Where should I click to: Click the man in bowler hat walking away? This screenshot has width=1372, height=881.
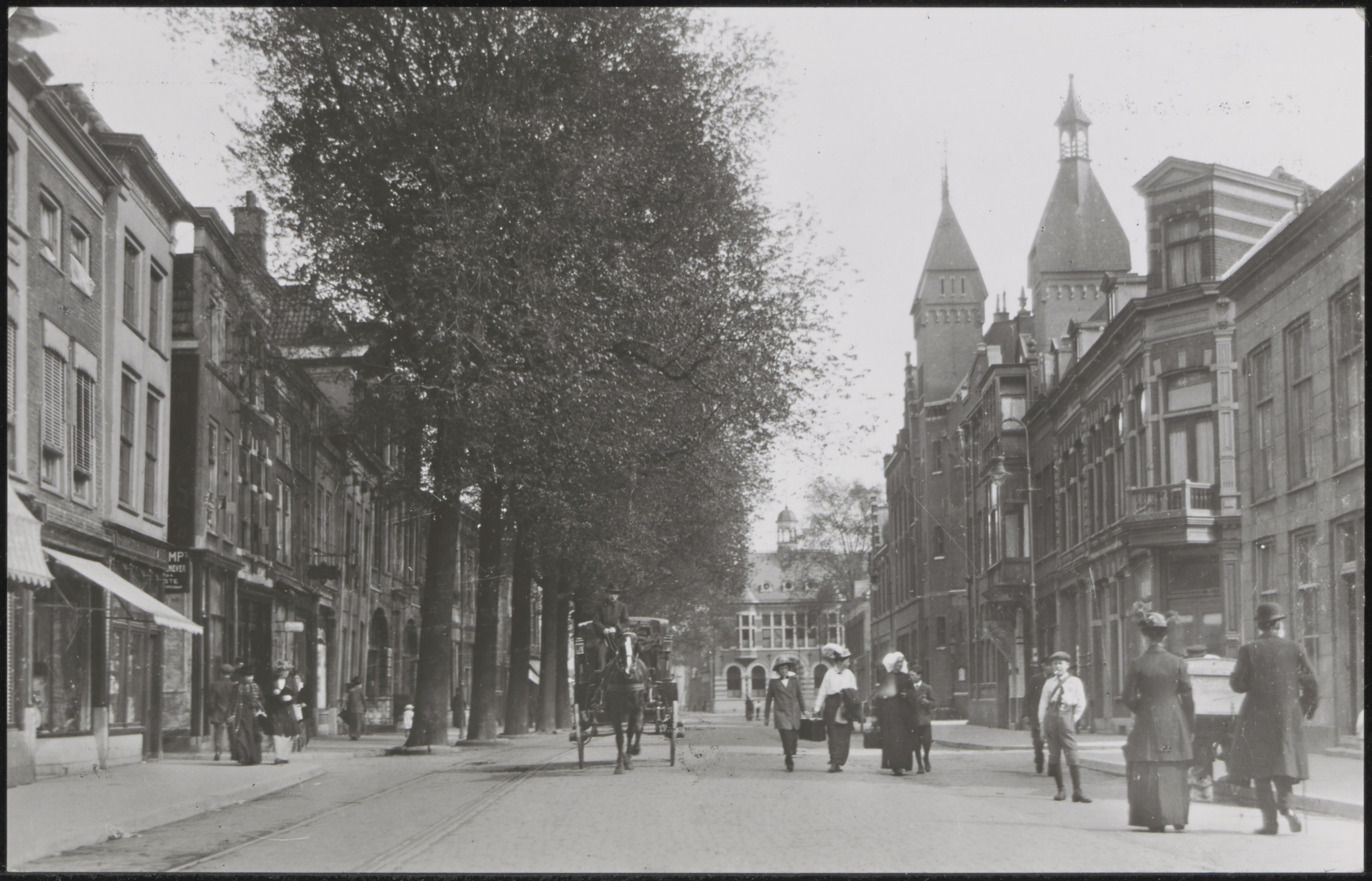1273,715
